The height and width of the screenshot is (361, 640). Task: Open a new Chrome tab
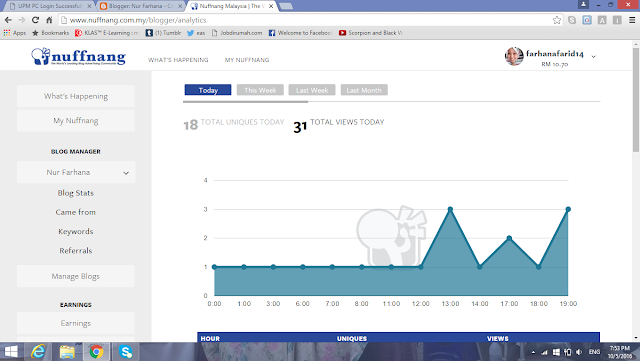[x=286, y=6]
